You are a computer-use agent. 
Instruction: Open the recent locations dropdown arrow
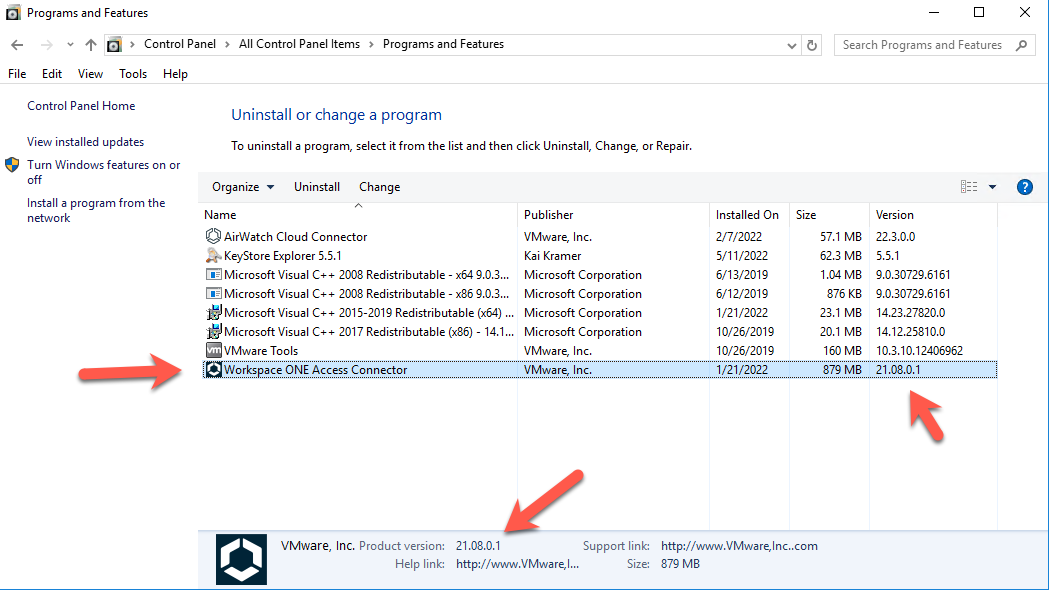click(70, 45)
